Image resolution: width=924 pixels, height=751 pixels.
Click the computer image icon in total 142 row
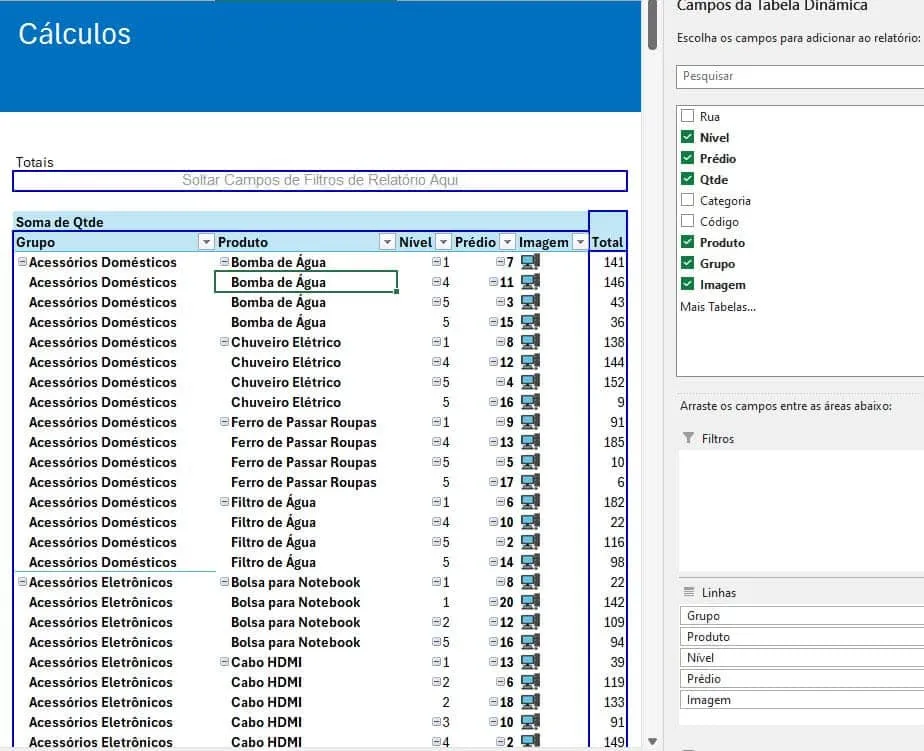530,602
